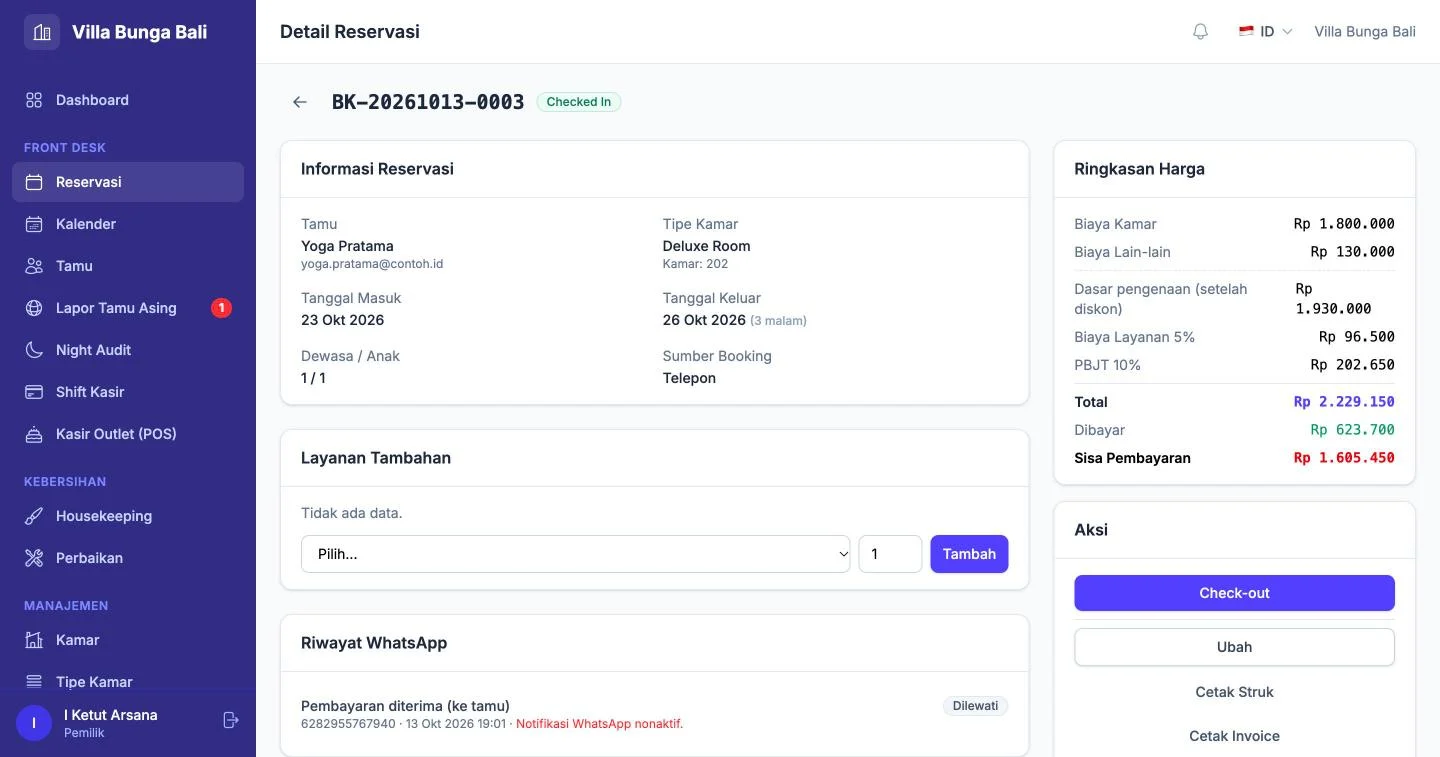The height and width of the screenshot is (757, 1440).
Task: Open the Dashboard grid icon
Action: [x=34, y=100]
